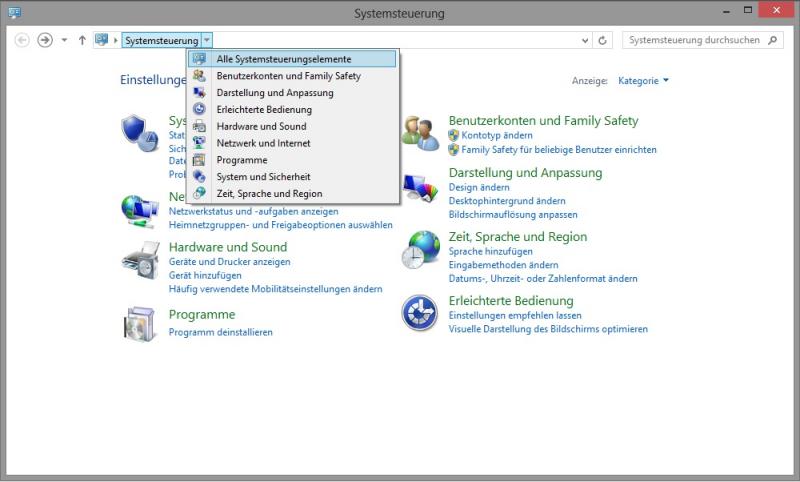Click the Programme category icon

[140, 323]
